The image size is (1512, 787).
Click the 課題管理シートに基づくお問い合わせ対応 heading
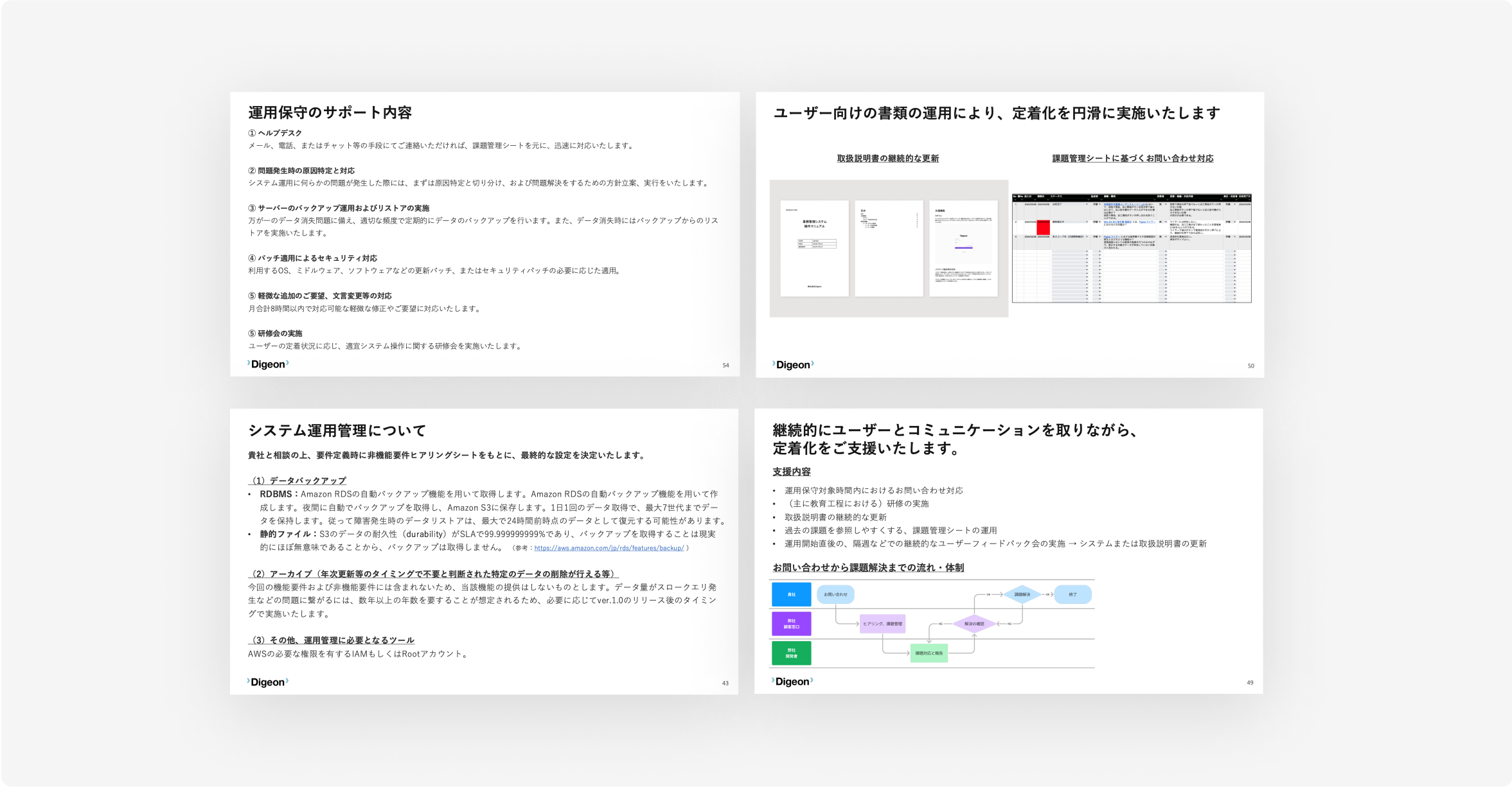point(1132,158)
